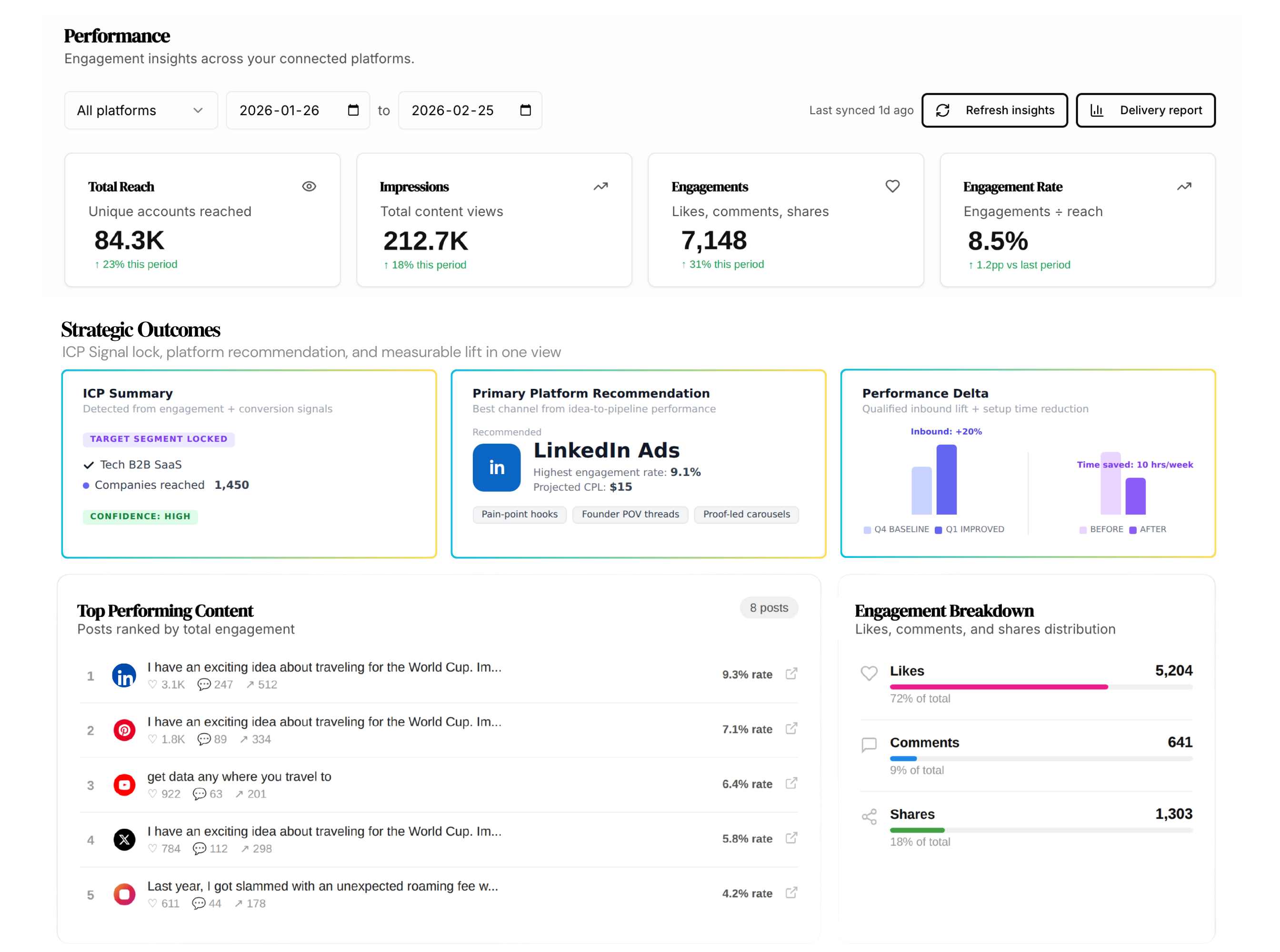
Task: Click the heart icon on Engagements card
Action: [892, 186]
